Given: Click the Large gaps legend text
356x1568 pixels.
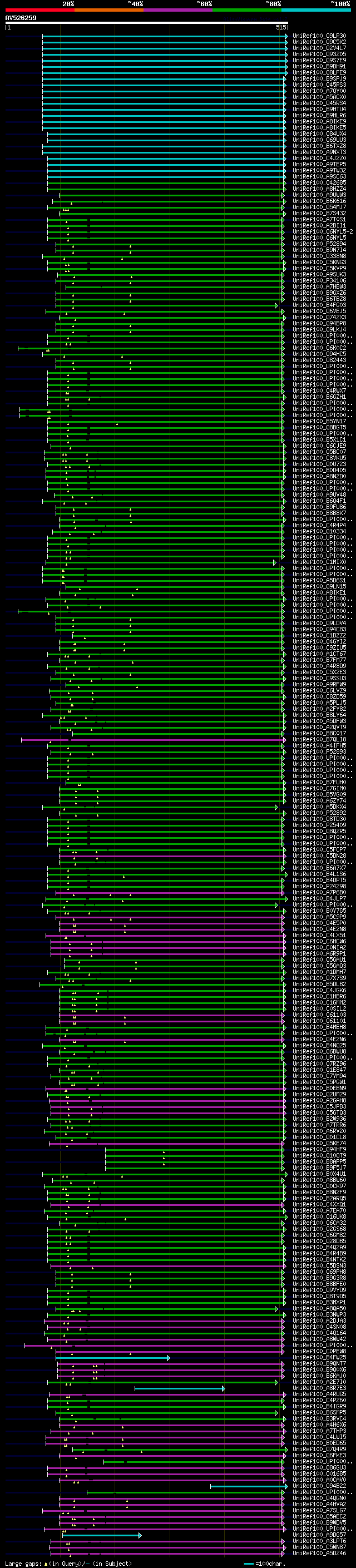Looking at the screenshot, I should click(68, 1564).
